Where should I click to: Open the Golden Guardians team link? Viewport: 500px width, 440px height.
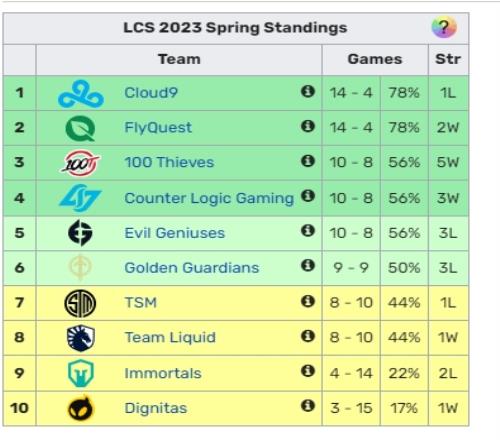pyautogui.click(x=192, y=268)
